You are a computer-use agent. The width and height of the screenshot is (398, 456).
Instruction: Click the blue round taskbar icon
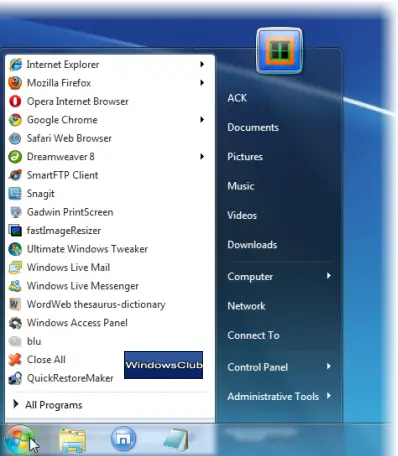tap(123, 439)
